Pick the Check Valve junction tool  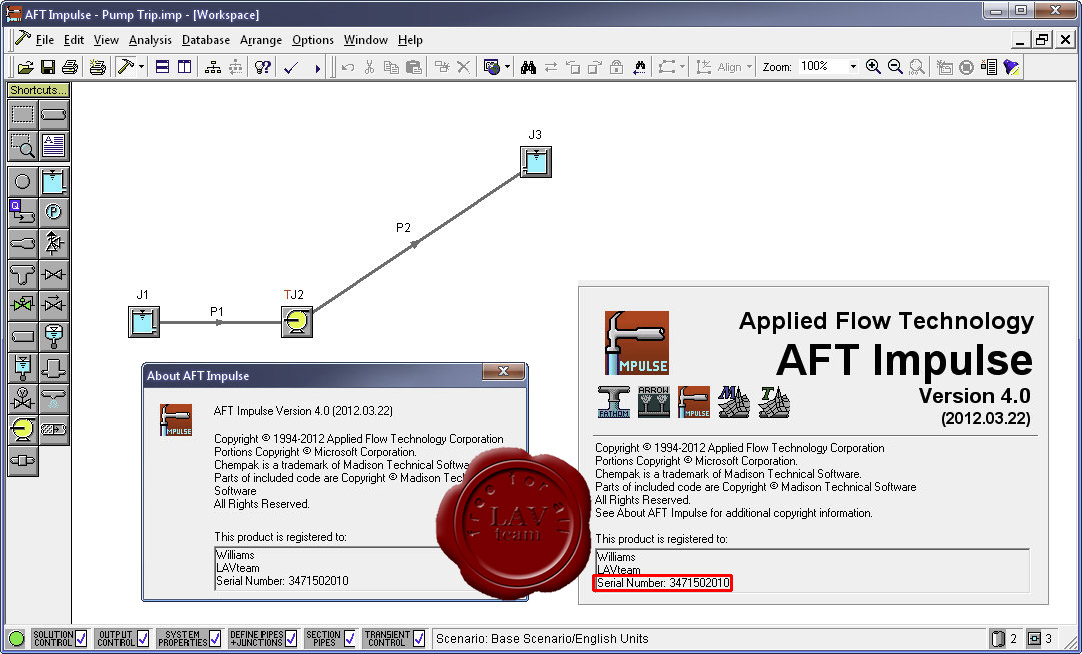54,305
